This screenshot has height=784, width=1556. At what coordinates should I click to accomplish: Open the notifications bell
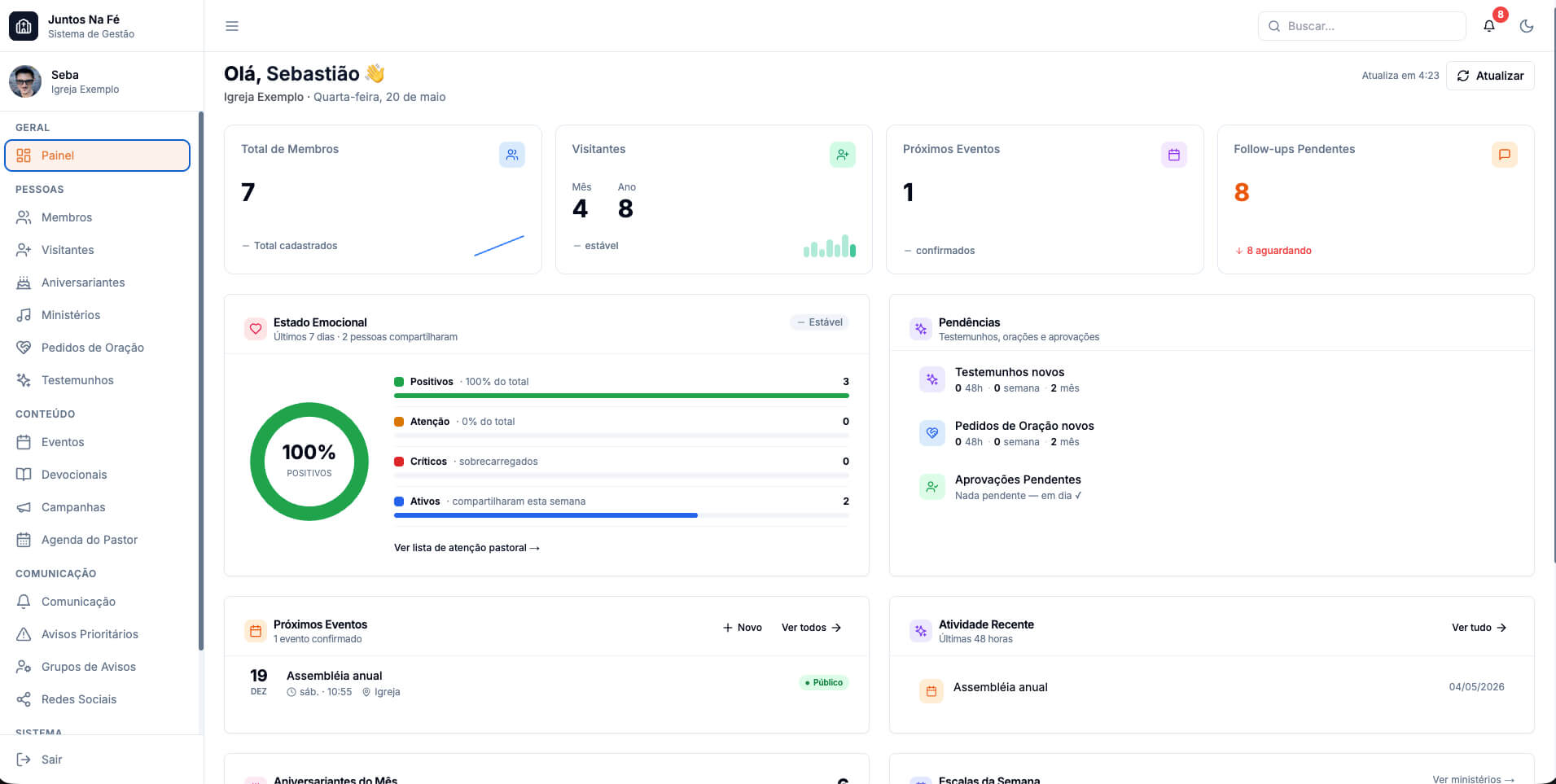(1489, 26)
